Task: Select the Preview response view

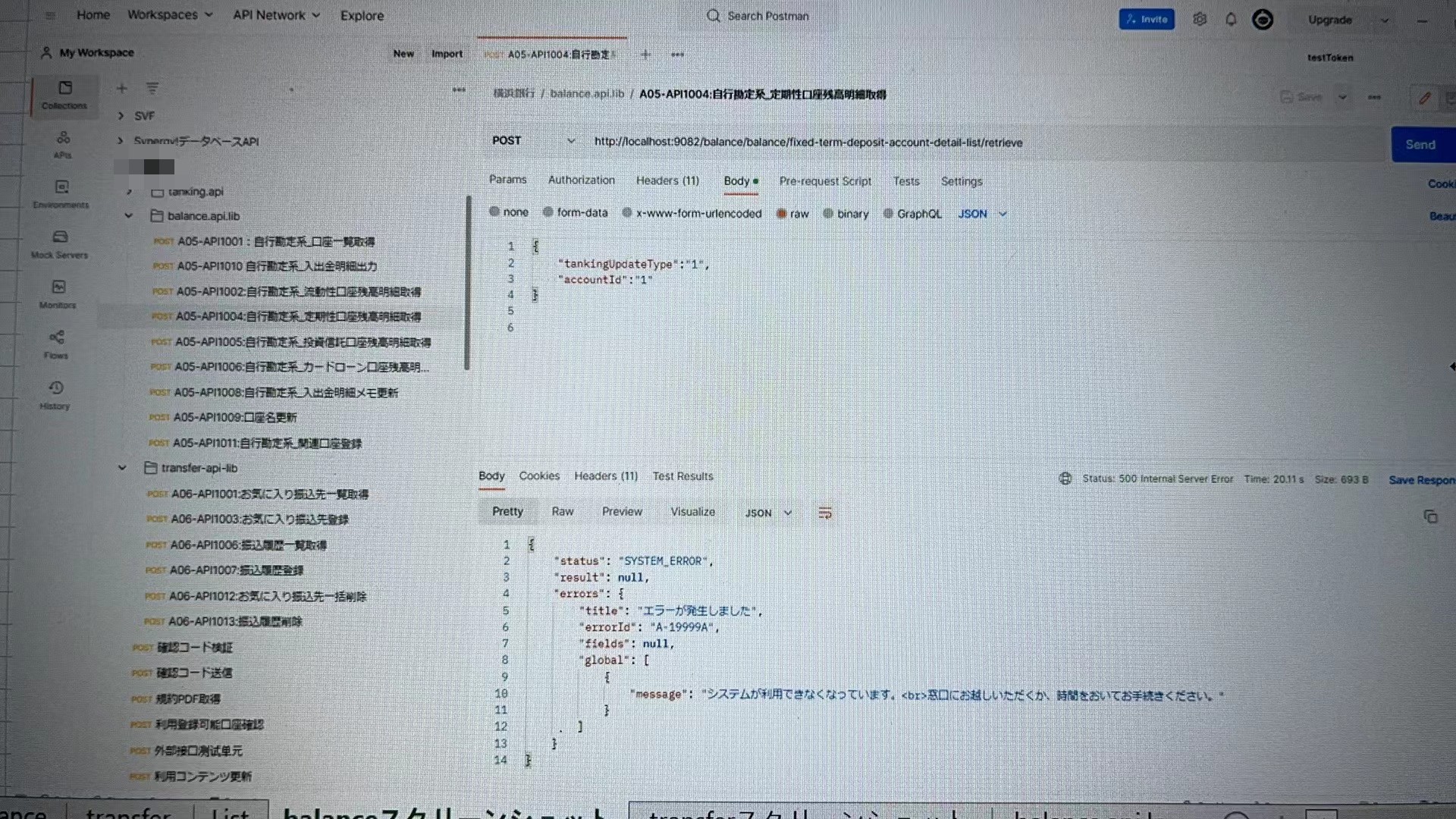Action: 622,512
